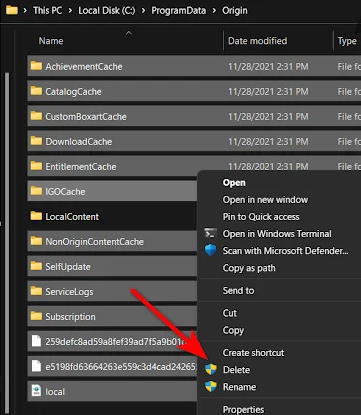Expand the chevron before This PC
The image size is (361, 415).
coord(25,10)
